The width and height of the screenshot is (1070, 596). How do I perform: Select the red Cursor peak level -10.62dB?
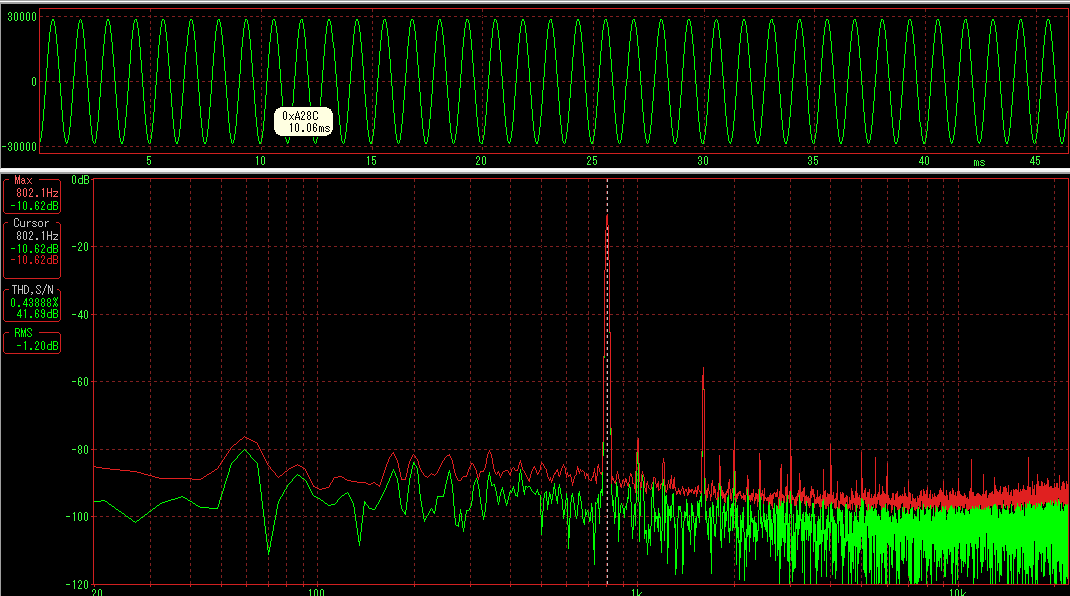[34, 260]
